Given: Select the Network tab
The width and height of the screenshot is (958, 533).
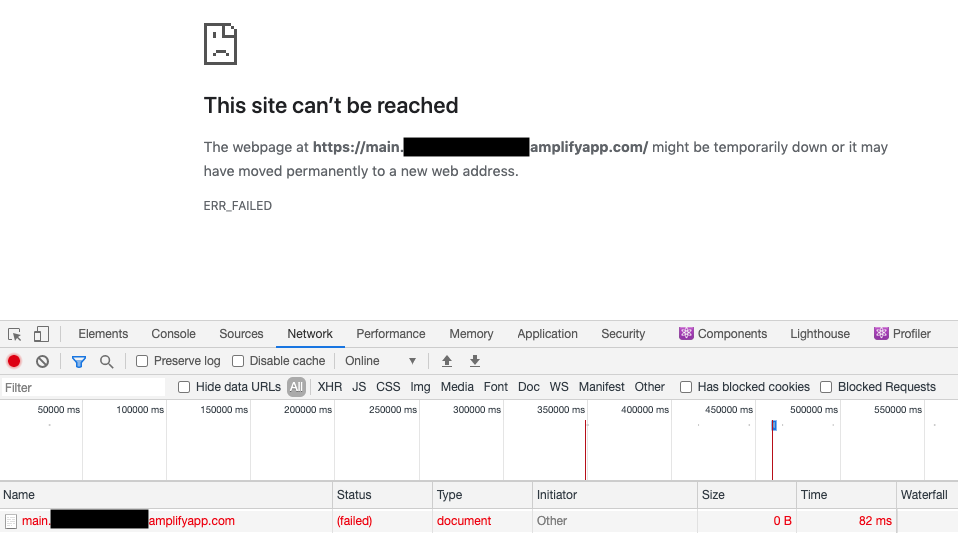Looking at the screenshot, I should [310, 334].
